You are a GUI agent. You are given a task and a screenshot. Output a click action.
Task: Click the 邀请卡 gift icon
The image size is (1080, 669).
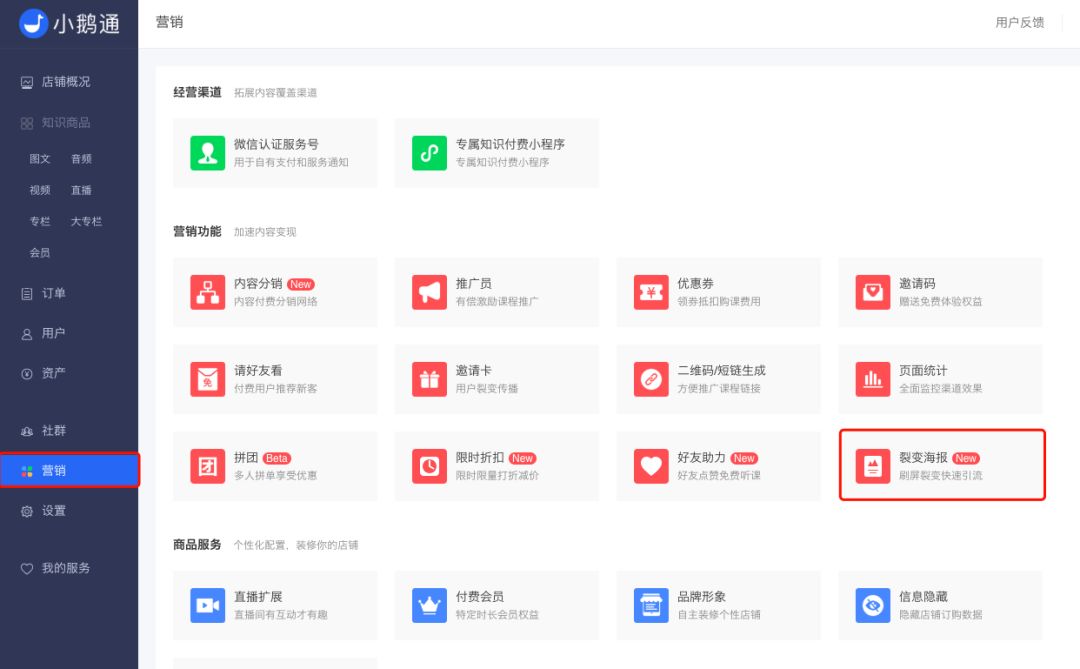pos(429,379)
